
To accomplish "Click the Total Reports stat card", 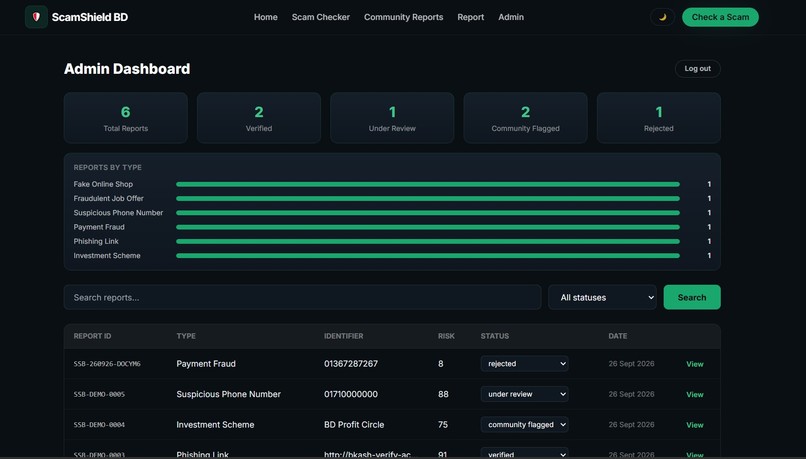I will coord(125,118).
